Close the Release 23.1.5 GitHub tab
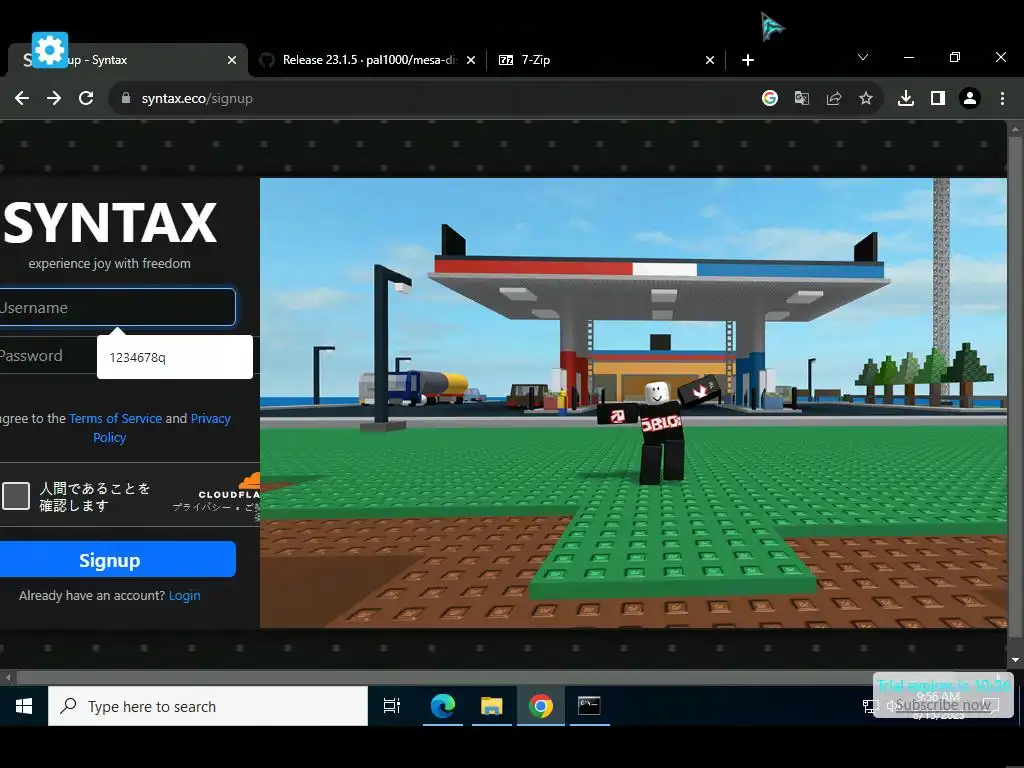Screen dimensions: 1024x768 (471, 60)
